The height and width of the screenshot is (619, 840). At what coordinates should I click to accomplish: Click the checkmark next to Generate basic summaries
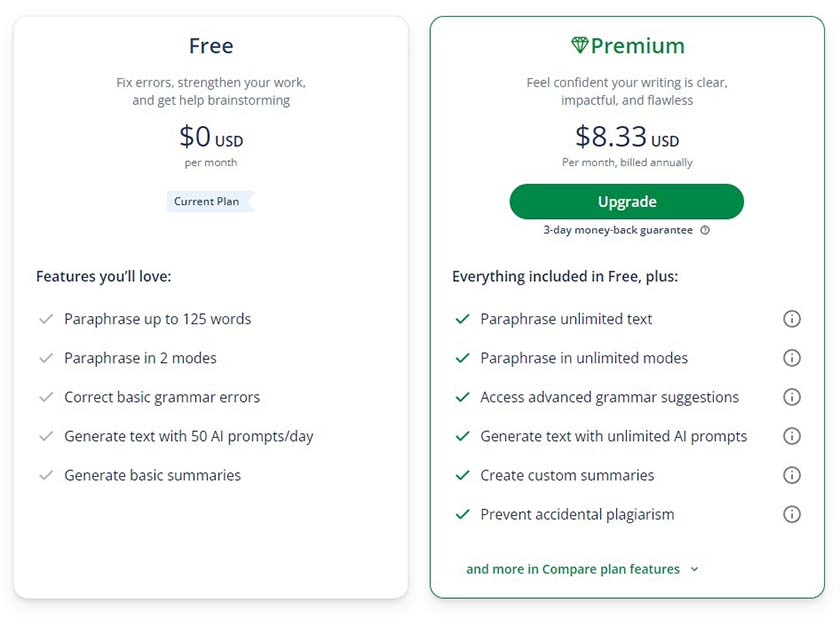[x=46, y=475]
